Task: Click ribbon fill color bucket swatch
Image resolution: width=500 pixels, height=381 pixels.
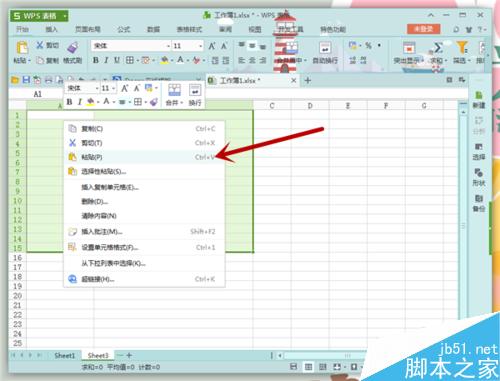Action: point(164,60)
